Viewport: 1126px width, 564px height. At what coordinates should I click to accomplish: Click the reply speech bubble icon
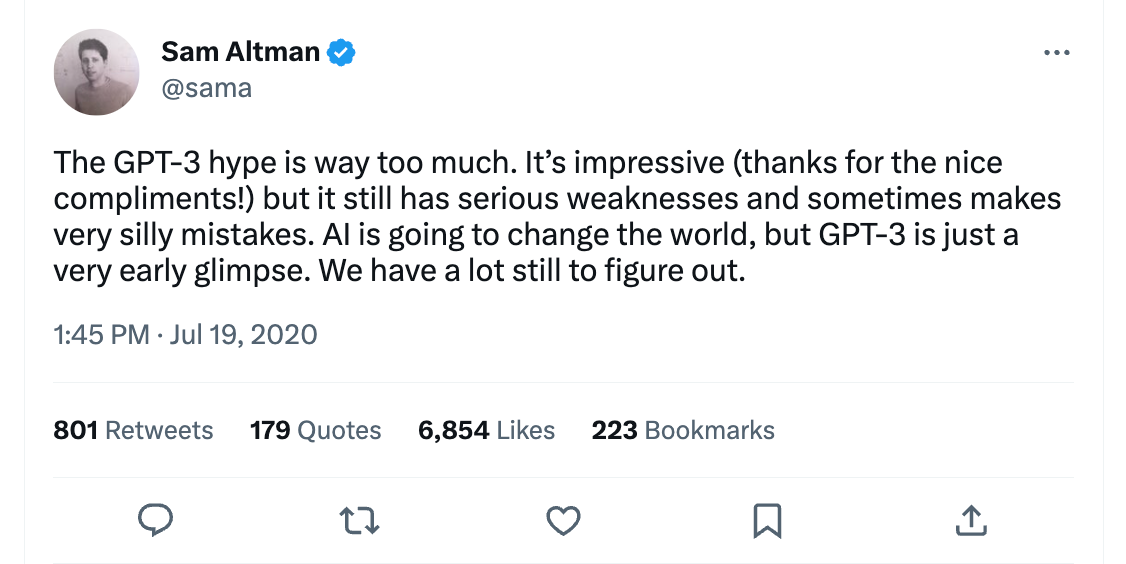154,519
